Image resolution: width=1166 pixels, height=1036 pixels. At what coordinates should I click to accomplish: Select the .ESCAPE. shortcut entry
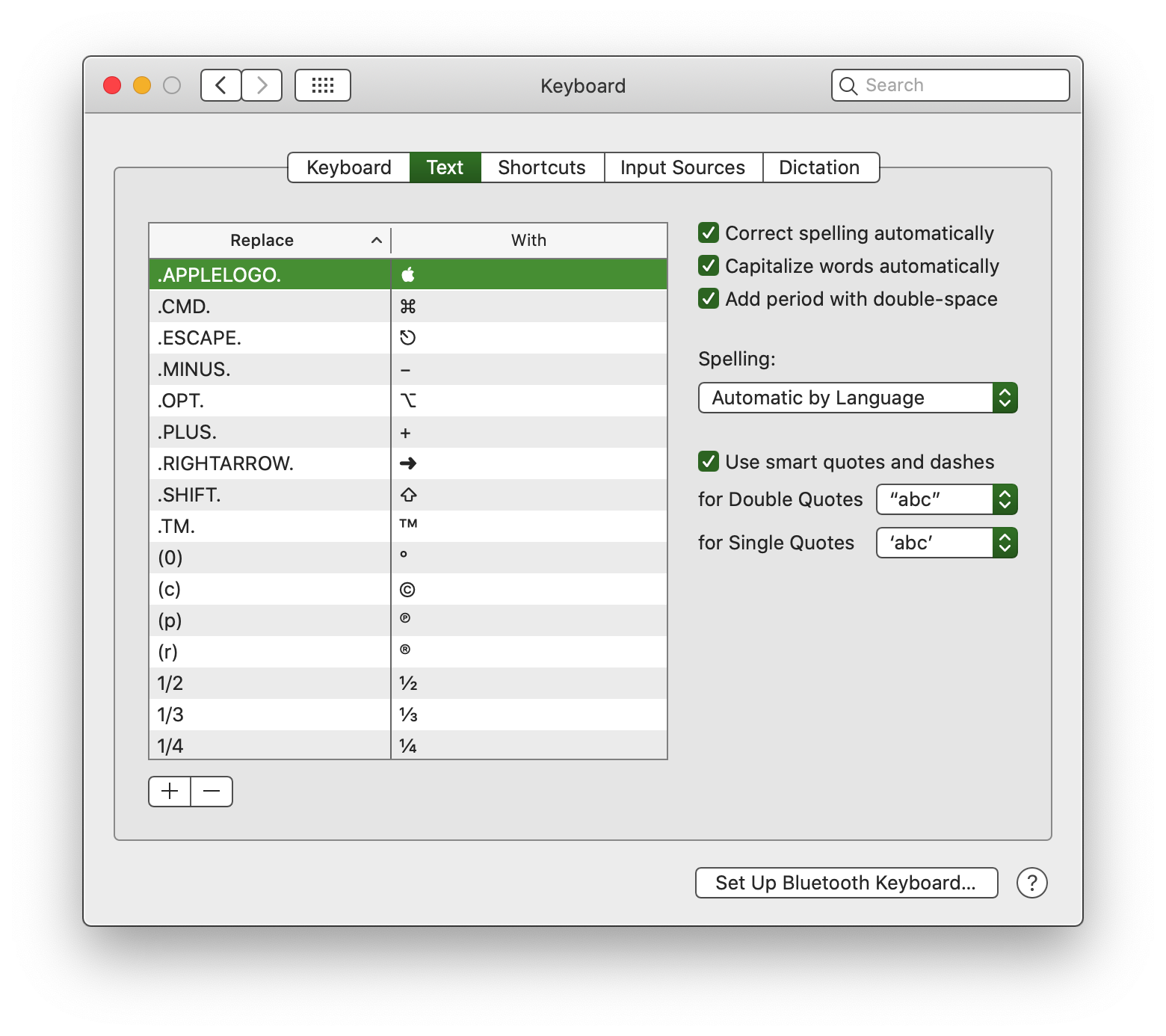click(x=270, y=338)
